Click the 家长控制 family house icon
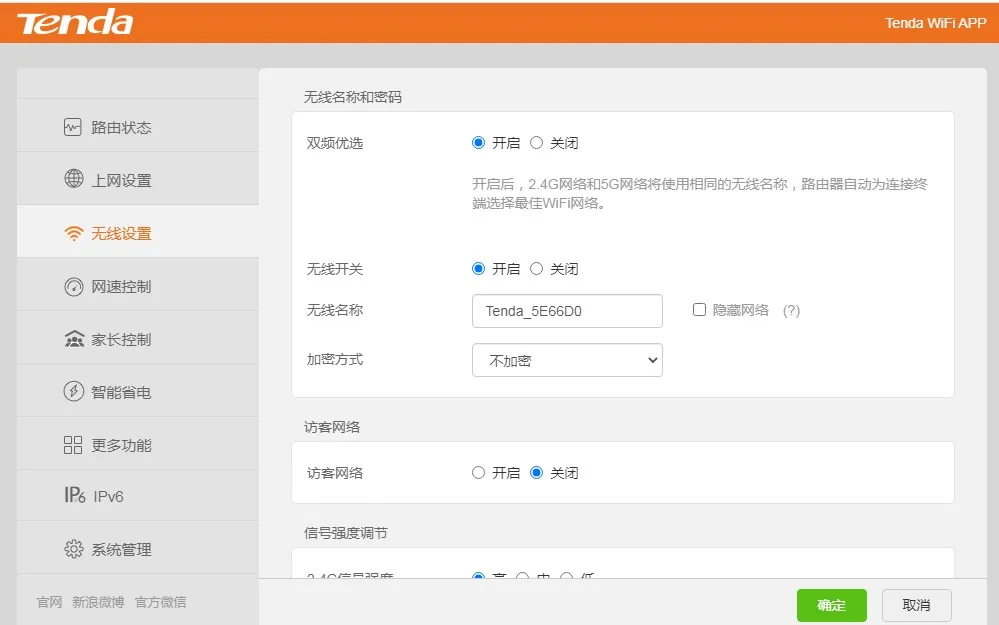Screen dimensions: 999x625 (74, 339)
